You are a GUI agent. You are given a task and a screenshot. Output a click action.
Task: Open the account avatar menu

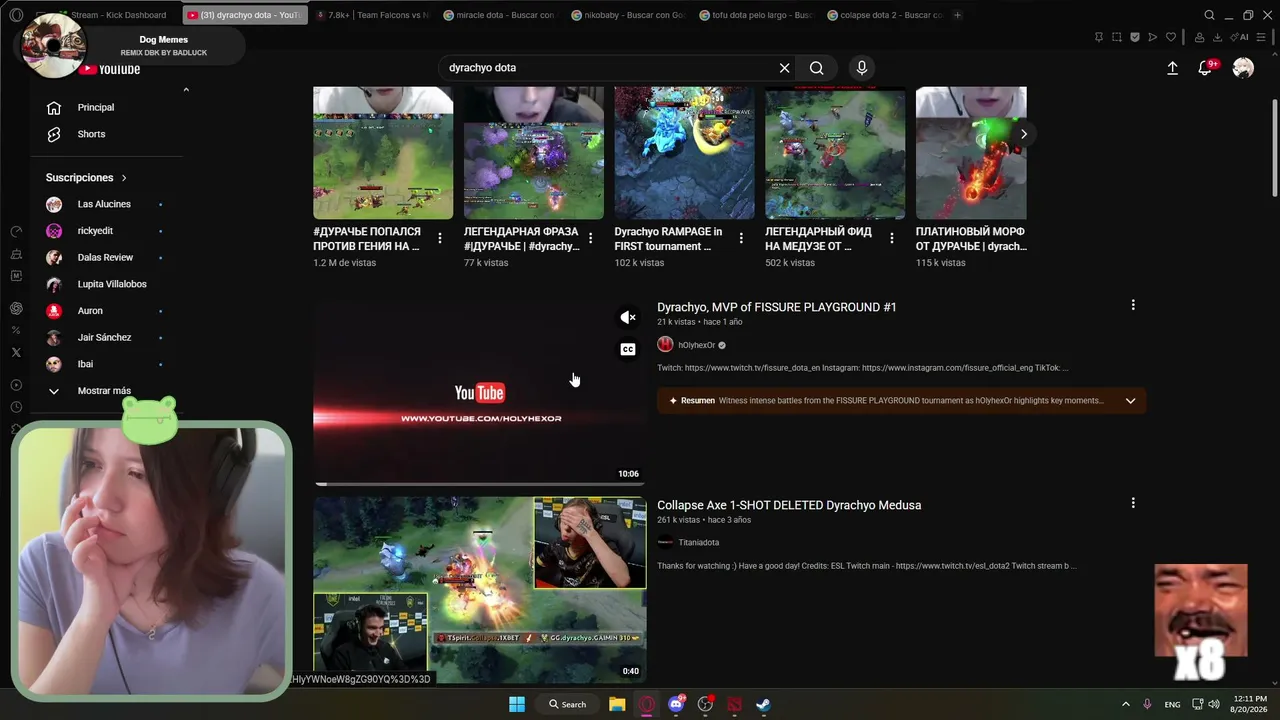coord(1243,68)
